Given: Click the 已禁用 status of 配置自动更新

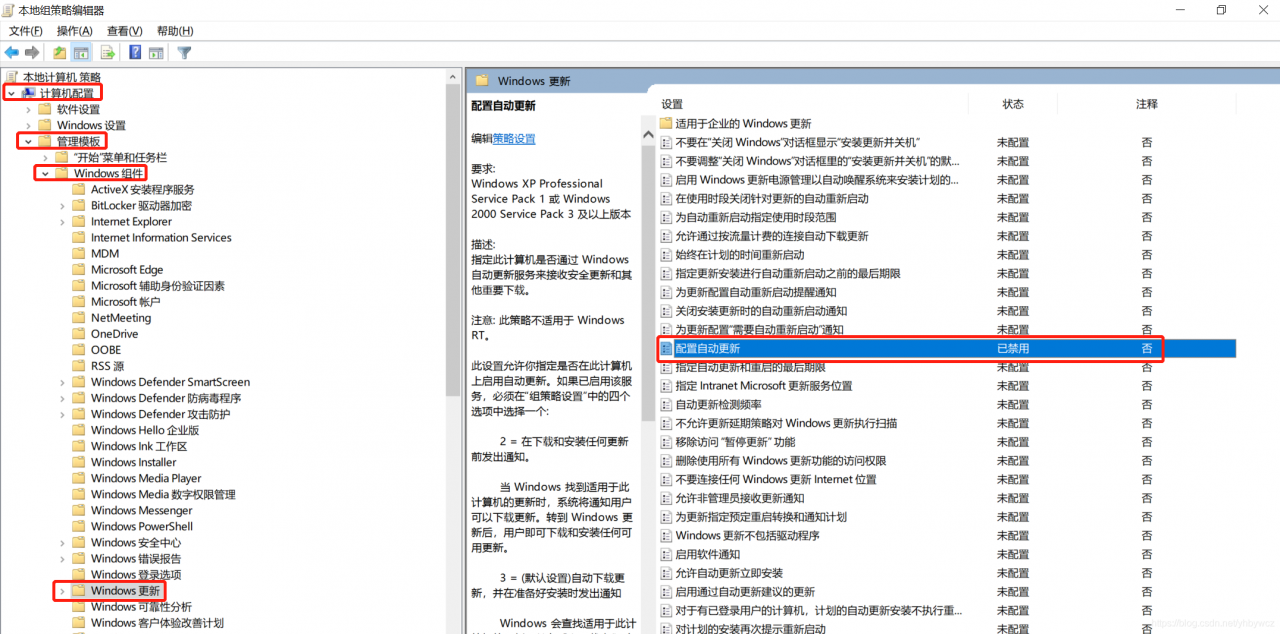Looking at the screenshot, I should coord(1013,349).
